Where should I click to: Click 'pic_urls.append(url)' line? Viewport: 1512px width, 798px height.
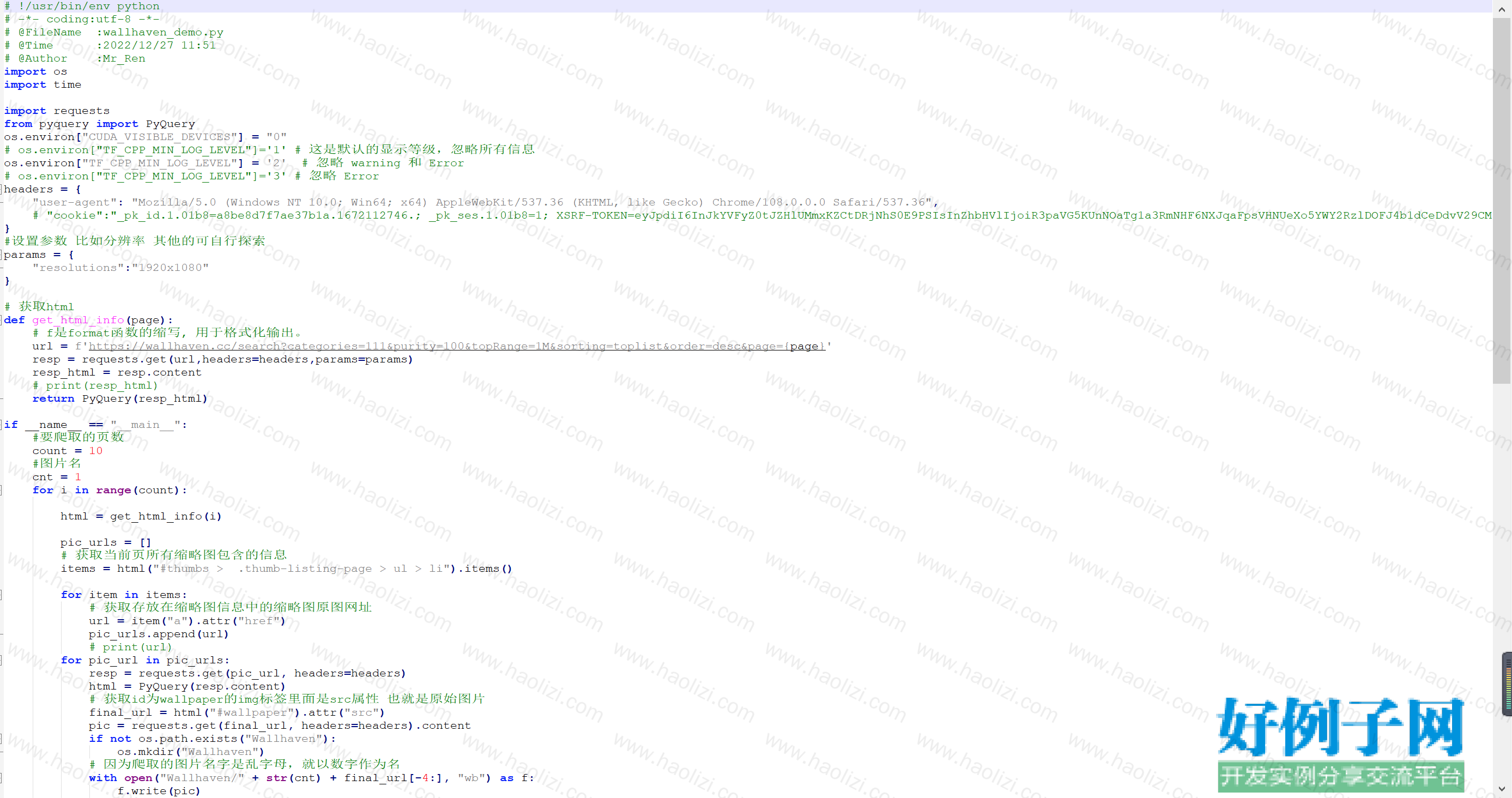(159, 634)
